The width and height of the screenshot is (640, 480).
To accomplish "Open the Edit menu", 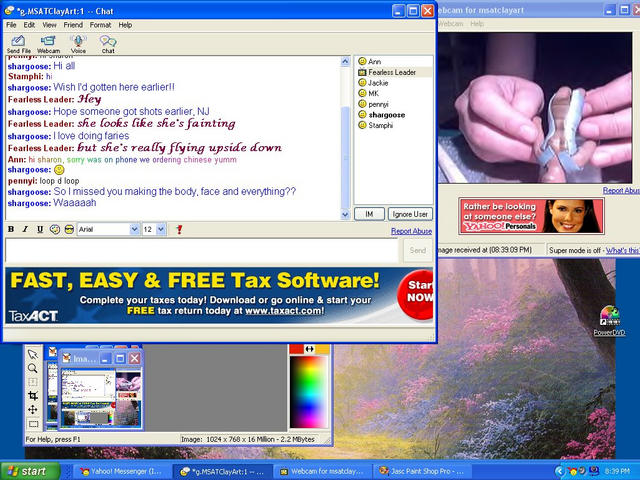I will (29, 25).
